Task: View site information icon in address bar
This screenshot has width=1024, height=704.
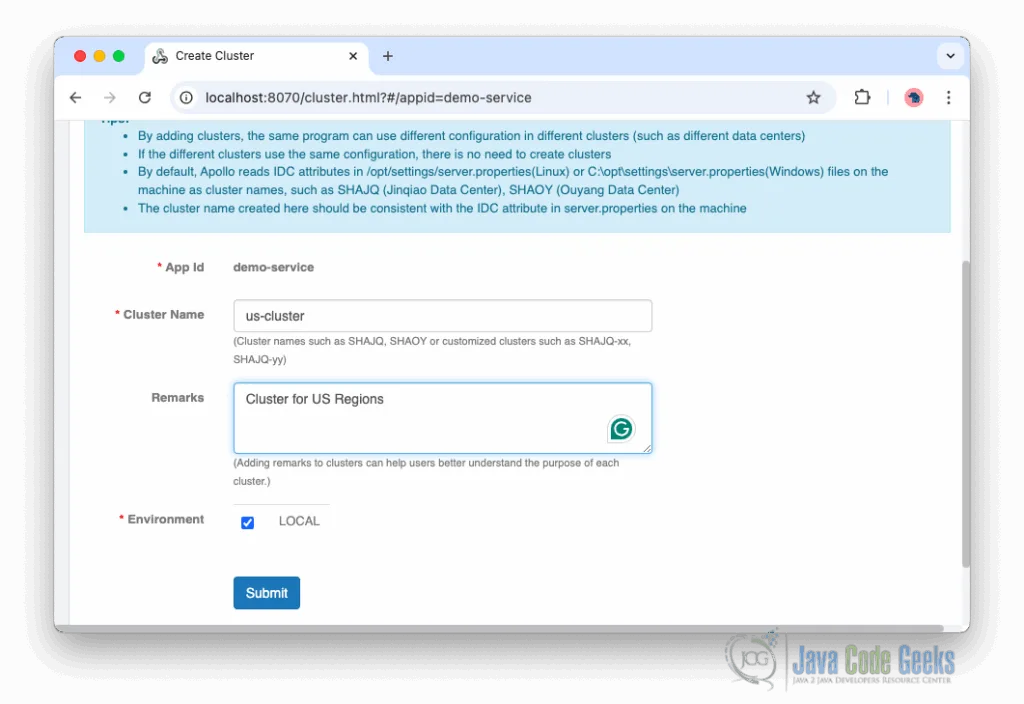Action: pos(186,97)
